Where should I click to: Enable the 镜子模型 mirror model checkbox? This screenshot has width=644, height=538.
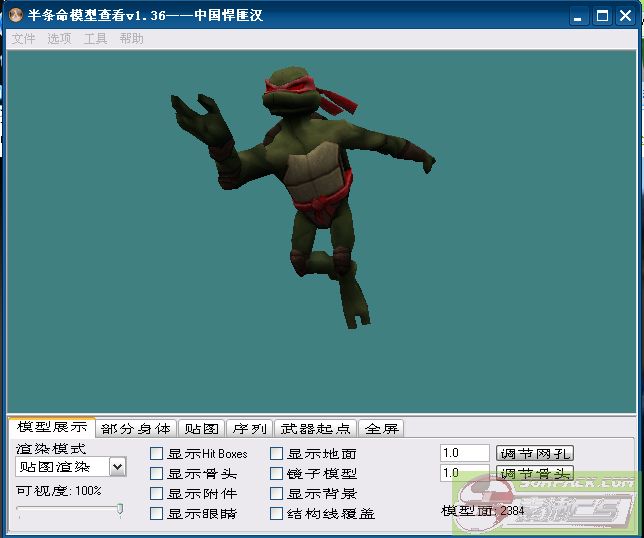coord(277,474)
